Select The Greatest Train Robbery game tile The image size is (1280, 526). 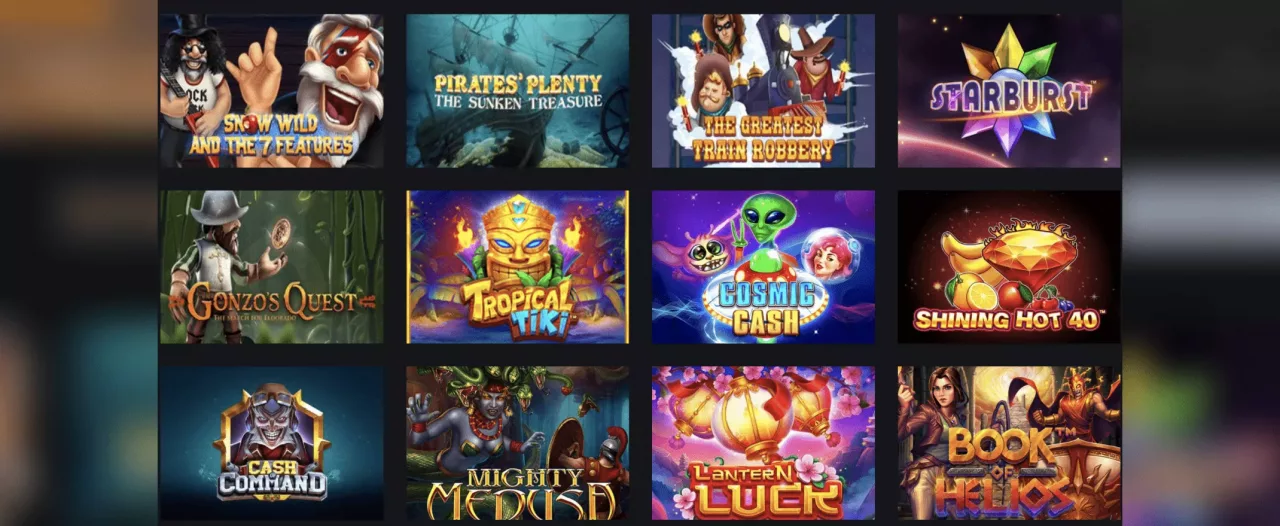click(763, 90)
